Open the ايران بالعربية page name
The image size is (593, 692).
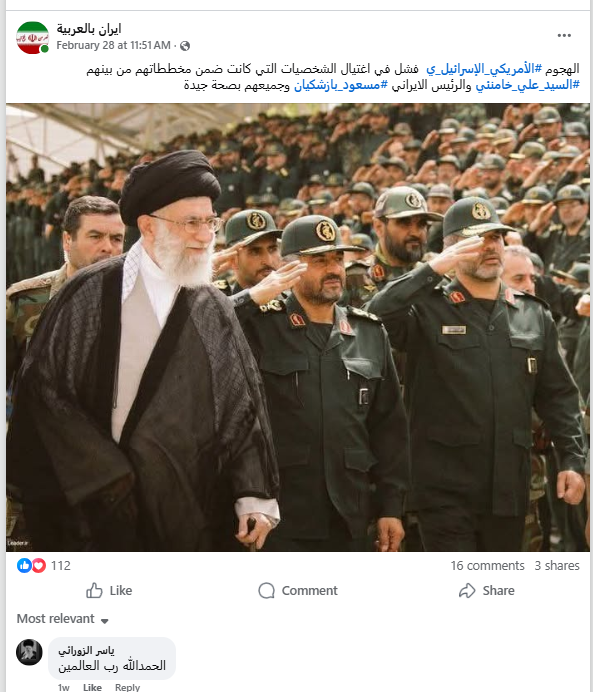89,29
